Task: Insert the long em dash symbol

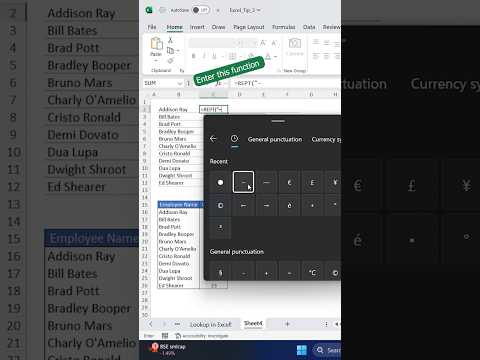Action: [x=266, y=182]
